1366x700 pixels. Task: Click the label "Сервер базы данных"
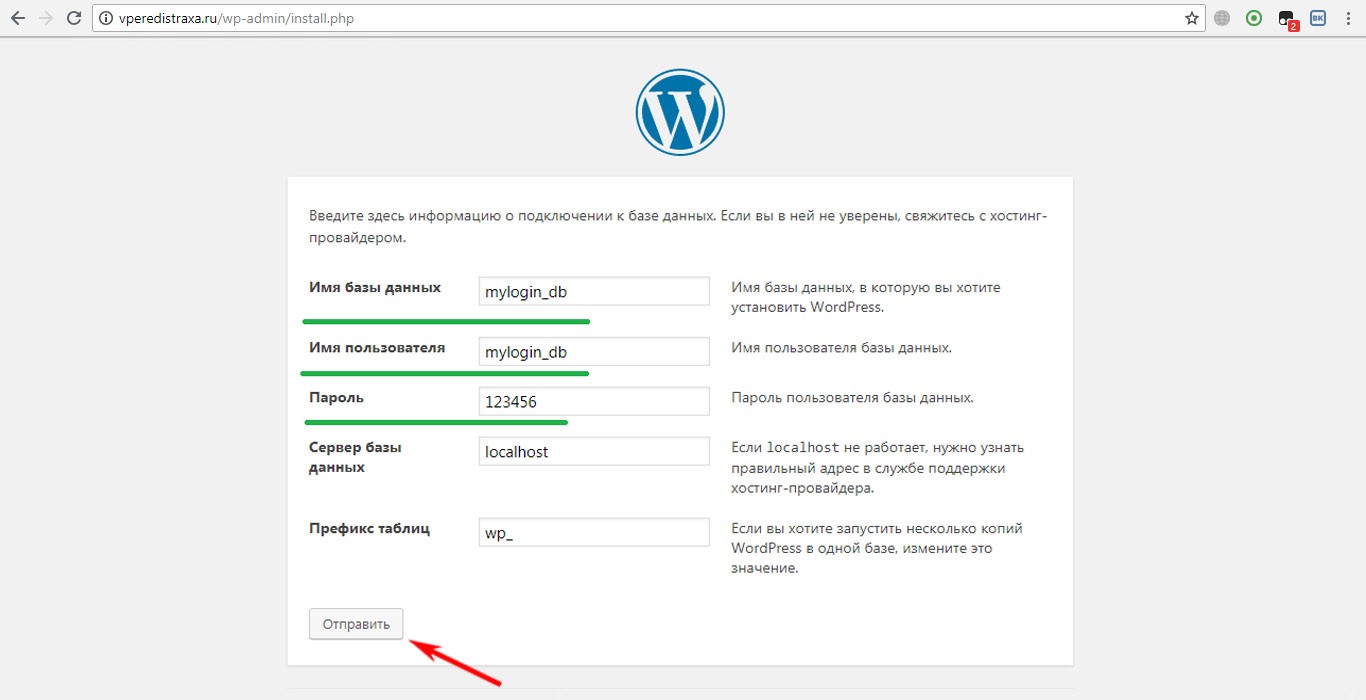click(x=356, y=457)
